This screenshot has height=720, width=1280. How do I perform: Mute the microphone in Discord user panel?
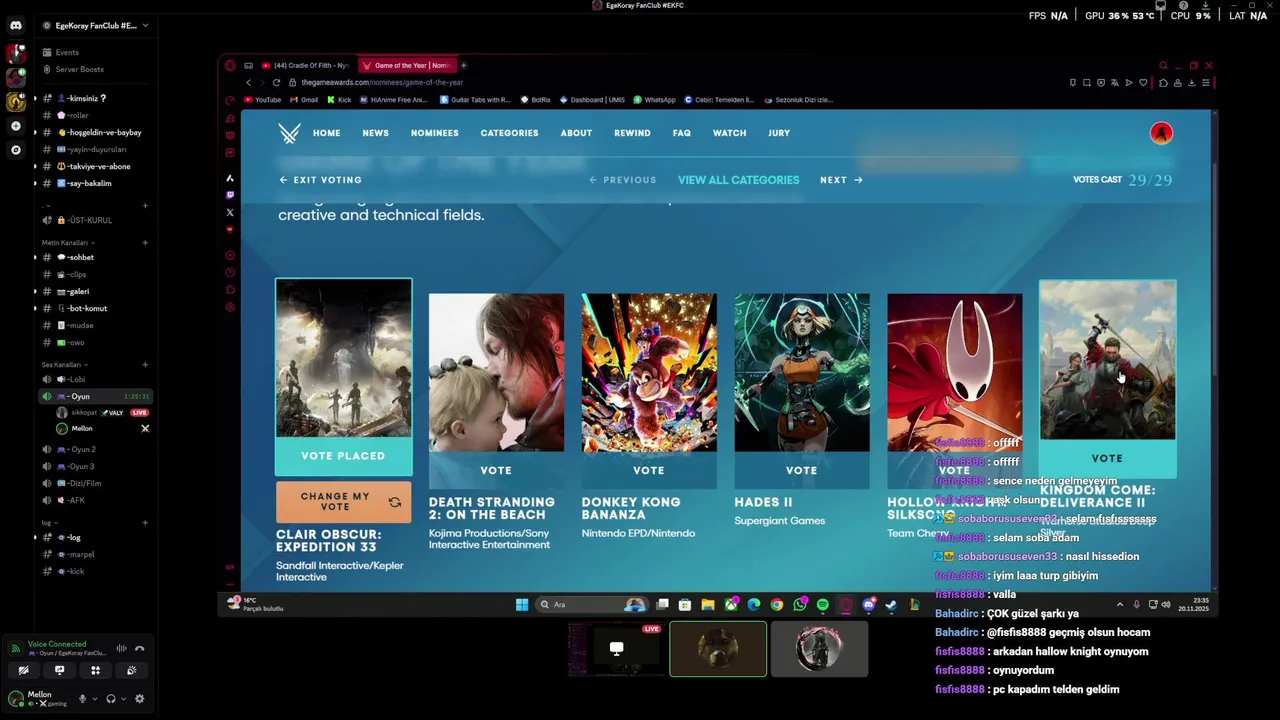pos(82,699)
